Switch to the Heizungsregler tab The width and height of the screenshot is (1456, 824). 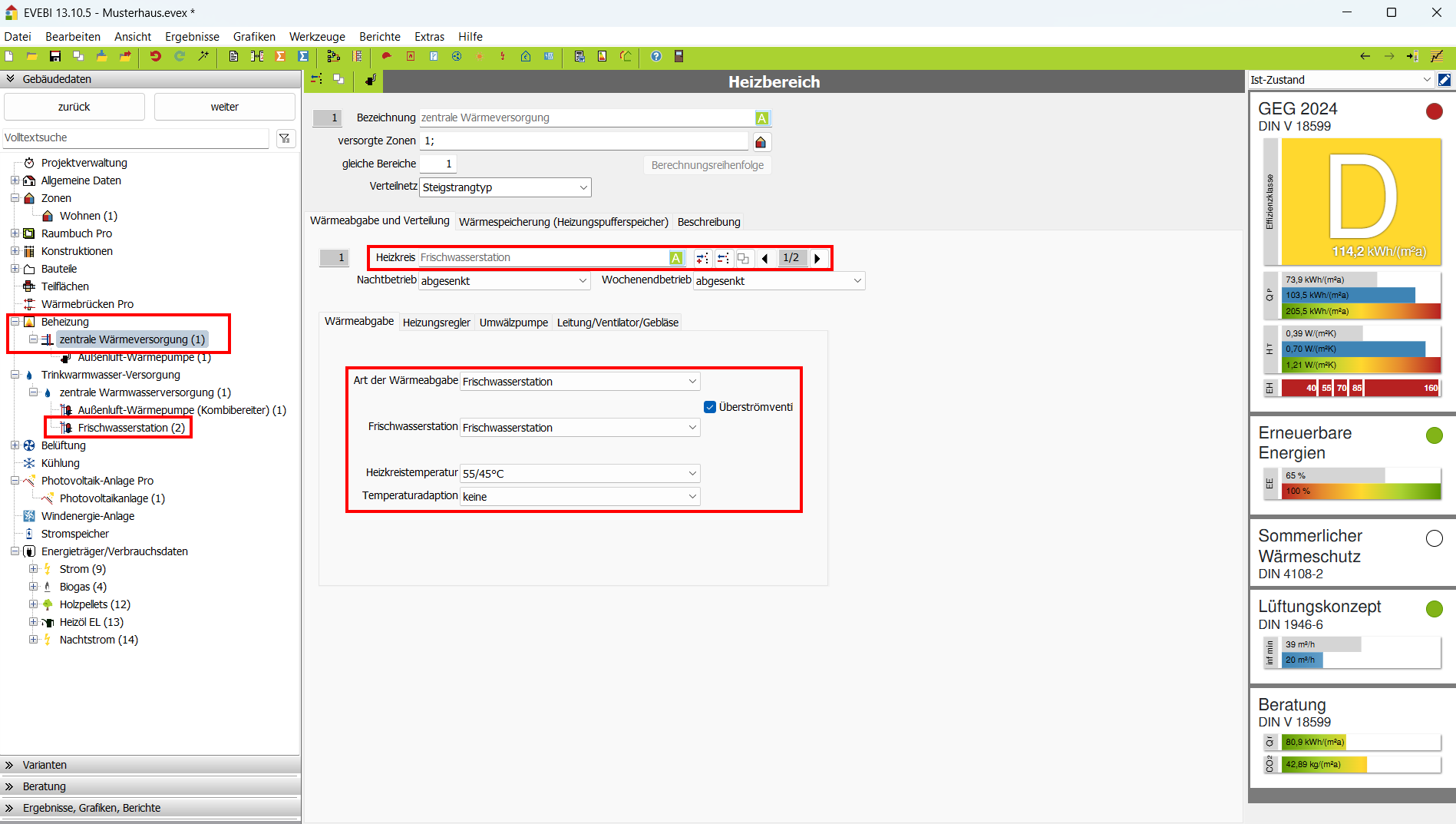click(436, 323)
